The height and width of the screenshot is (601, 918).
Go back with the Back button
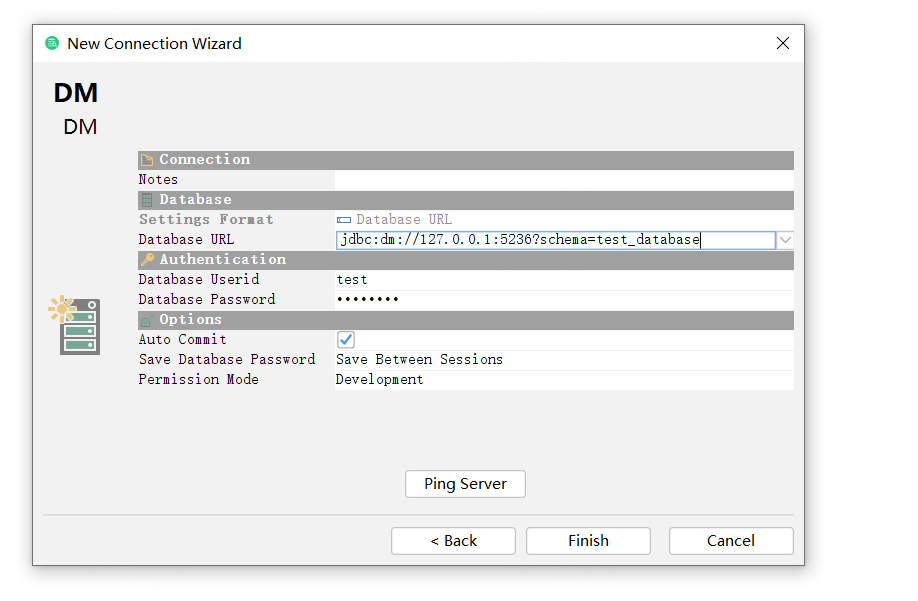tap(453, 541)
